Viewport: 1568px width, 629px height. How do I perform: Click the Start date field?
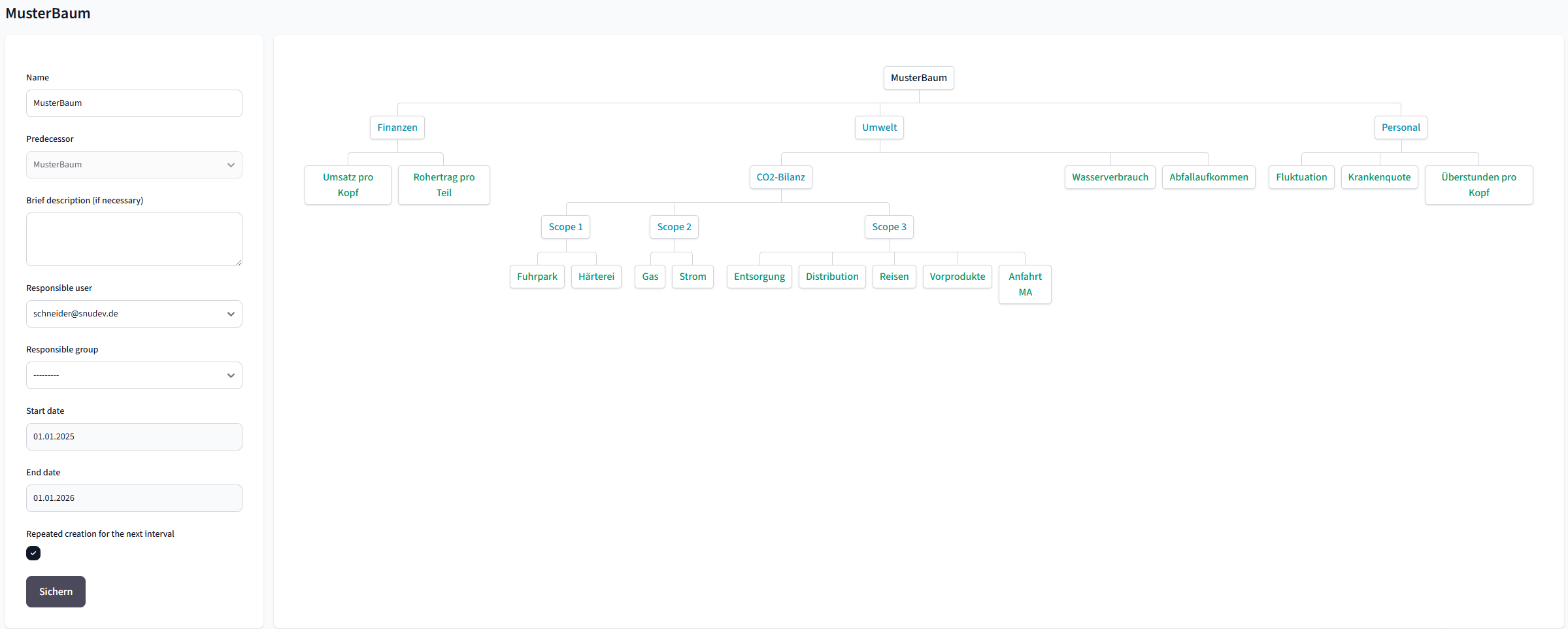(134, 437)
